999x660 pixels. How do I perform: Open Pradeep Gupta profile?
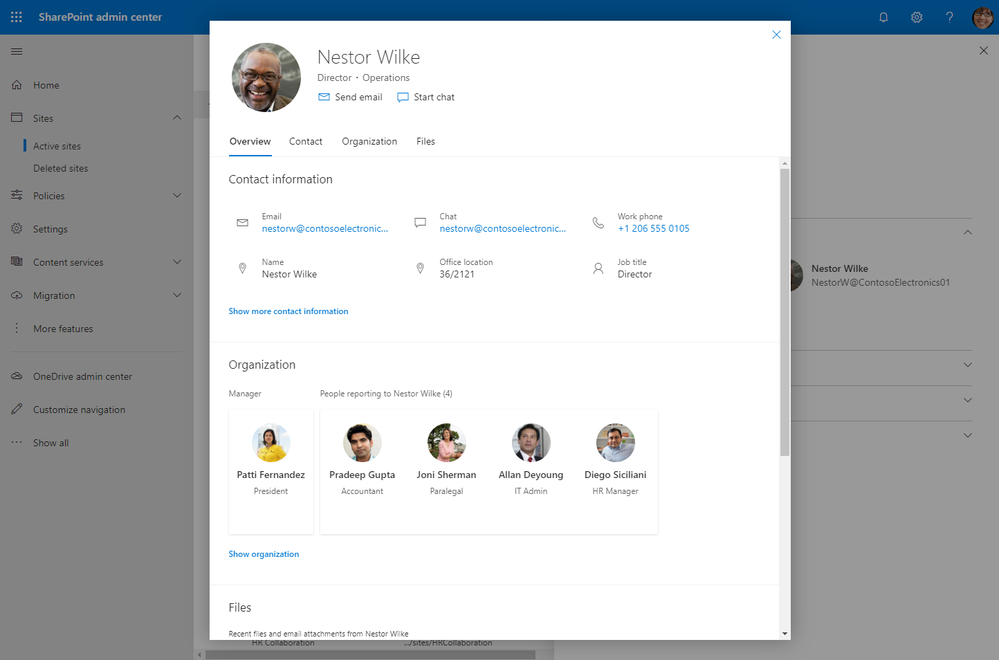(x=362, y=460)
